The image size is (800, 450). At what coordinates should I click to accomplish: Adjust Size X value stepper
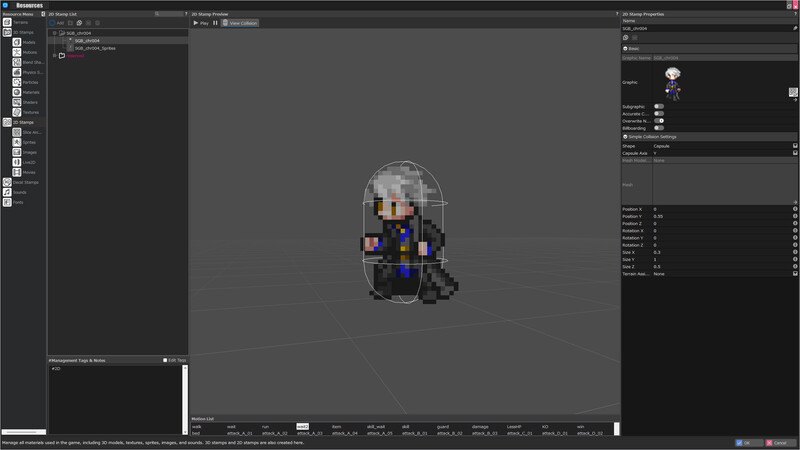(x=795, y=253)
